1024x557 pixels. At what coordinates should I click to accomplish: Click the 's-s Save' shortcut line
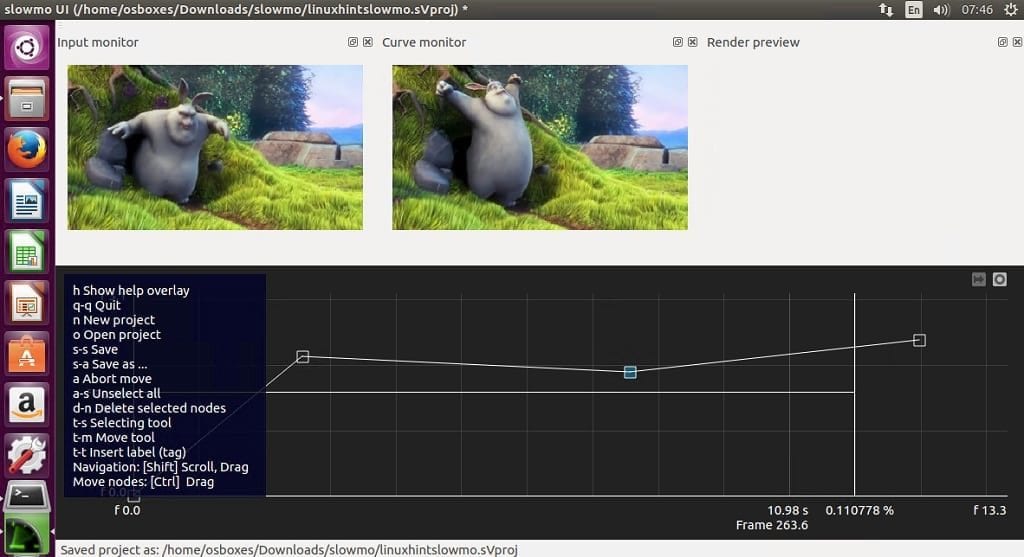tap(95, 349)
